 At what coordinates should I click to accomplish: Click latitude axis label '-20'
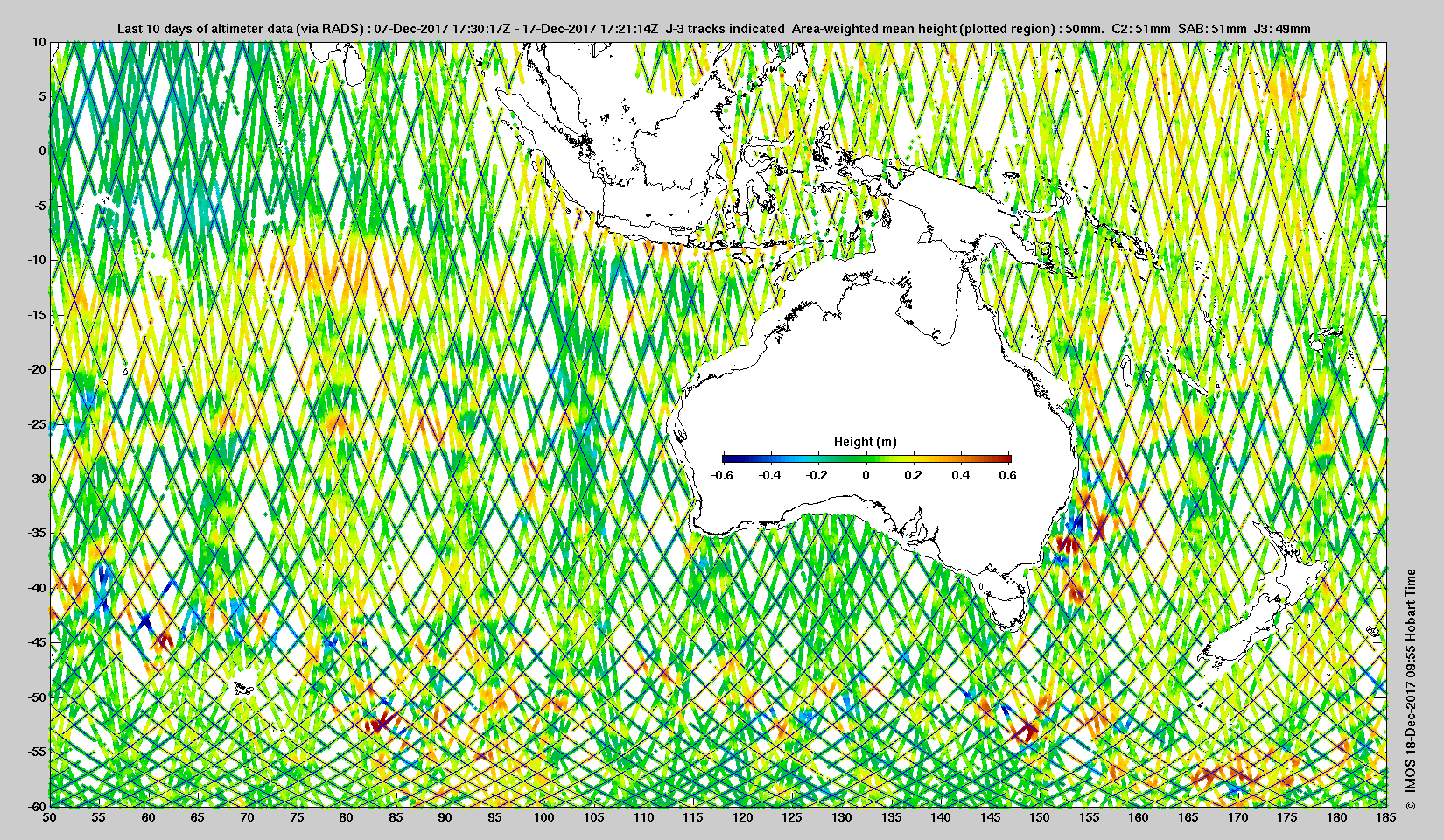(36, 369)
